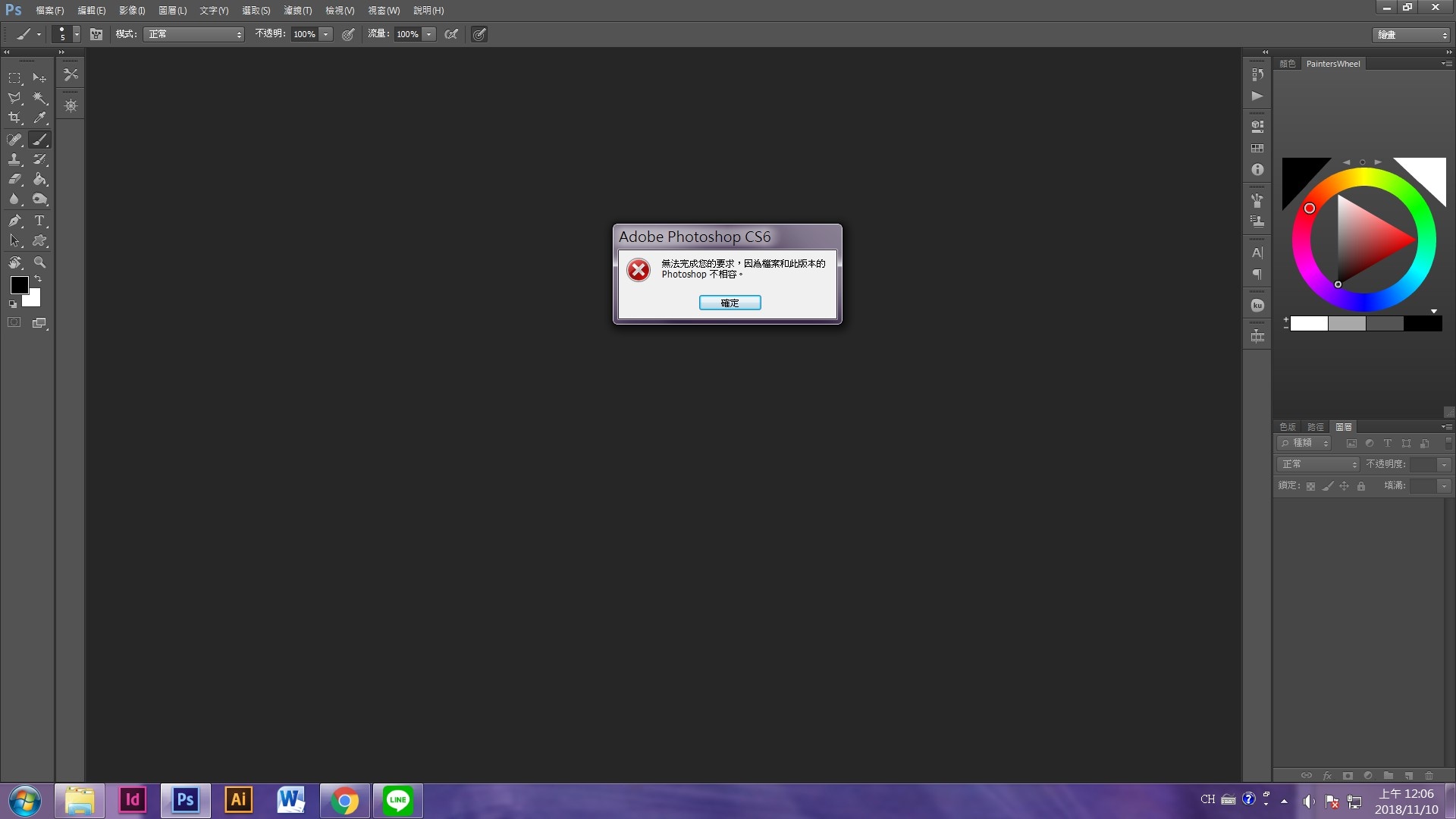The image size is (1456, 819).
Task: Open the 模式 blend mode dropdown
Action: 194,34
